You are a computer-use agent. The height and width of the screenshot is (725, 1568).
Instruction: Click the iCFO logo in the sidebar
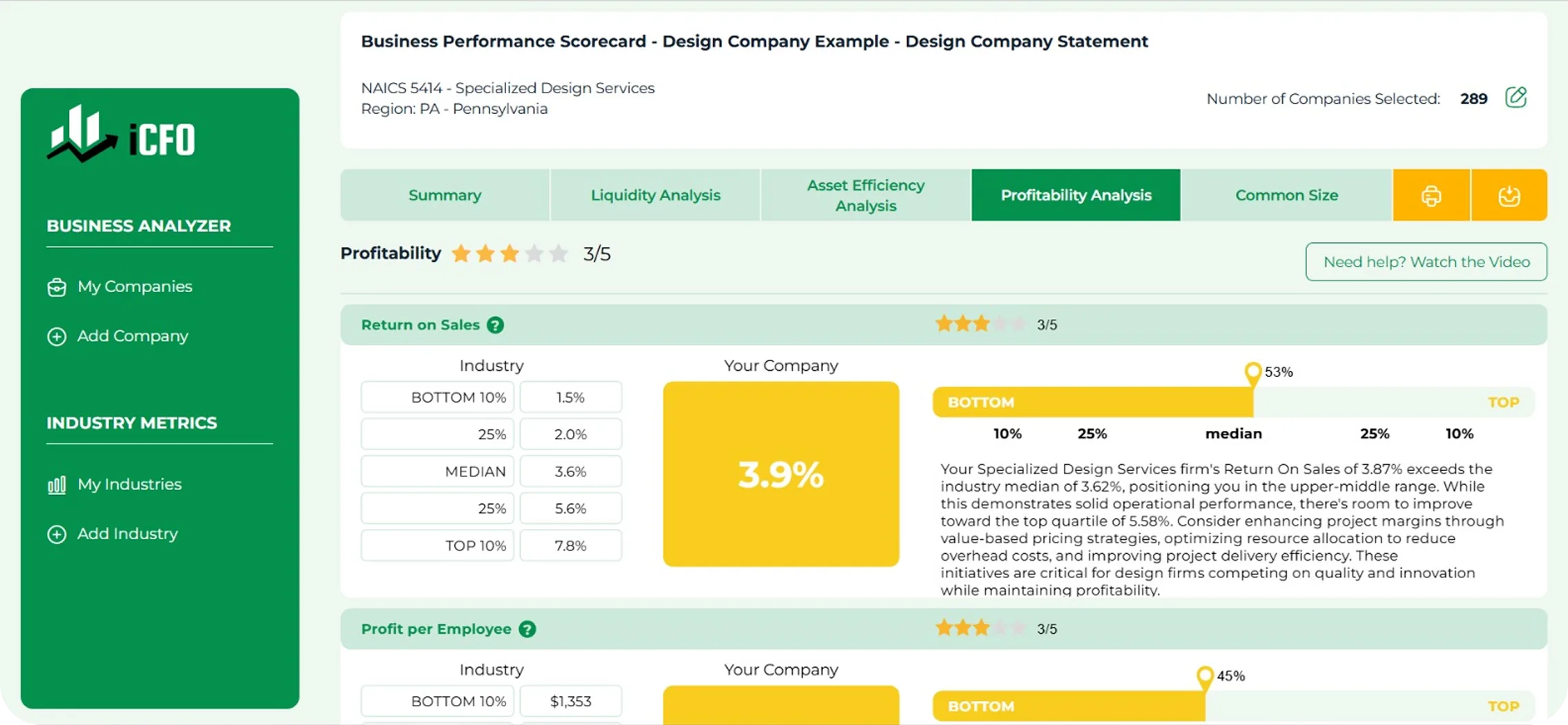click(x=121, y=135)
